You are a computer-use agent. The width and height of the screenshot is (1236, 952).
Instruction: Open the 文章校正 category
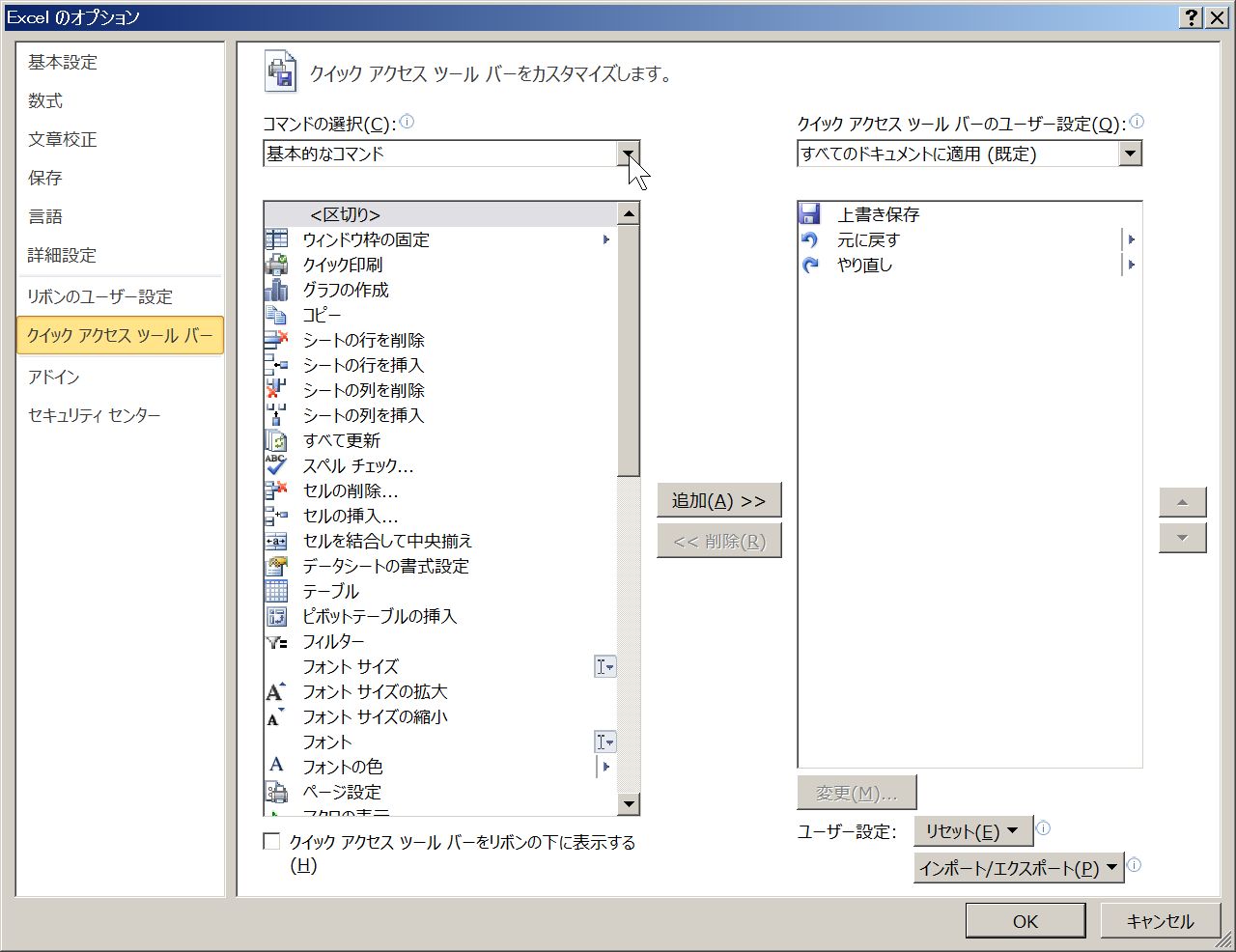pyautogui.click(x=120, y=139)
